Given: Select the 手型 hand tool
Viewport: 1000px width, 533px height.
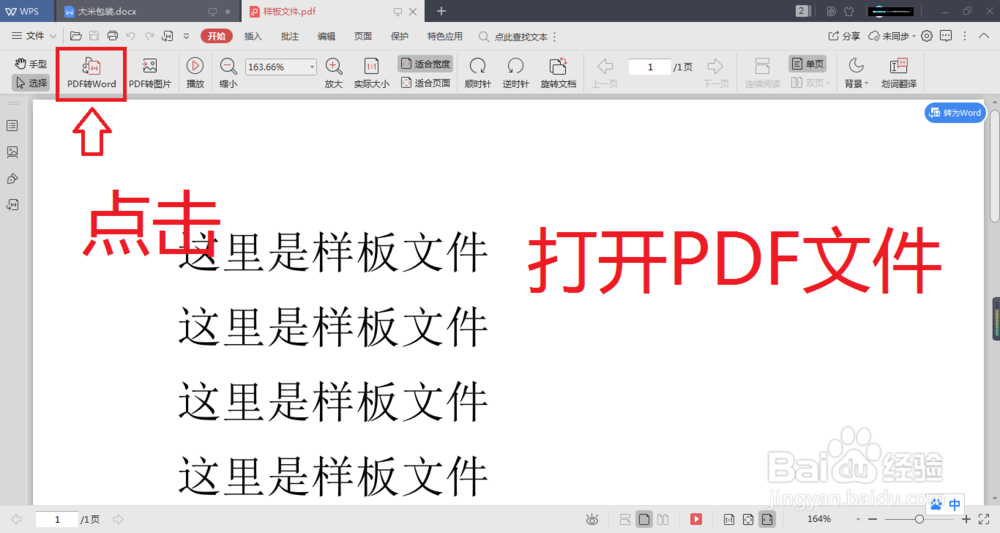Looking at the screenshot, I should click(31, 64).
